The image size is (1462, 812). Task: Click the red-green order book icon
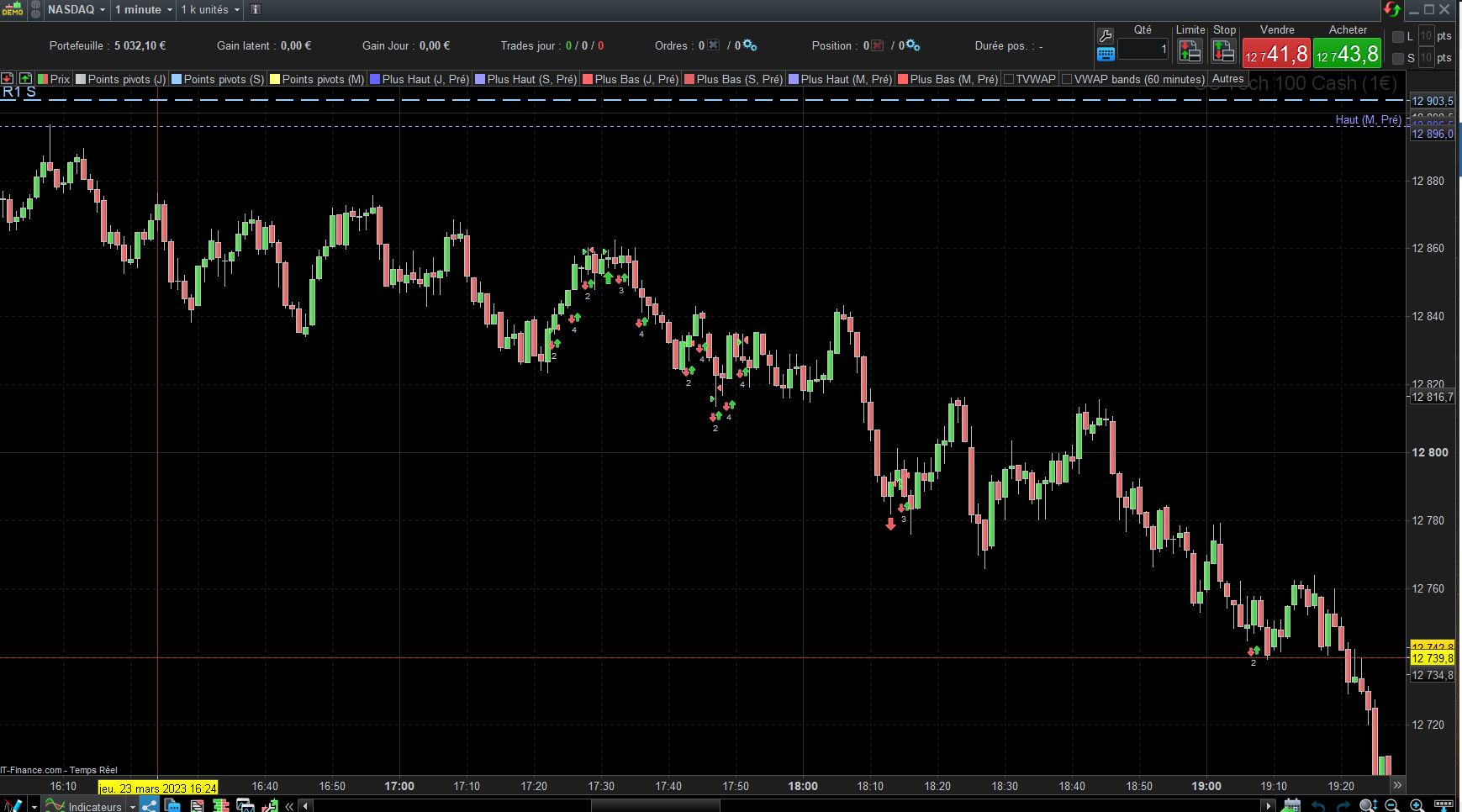tap(221, 805)
